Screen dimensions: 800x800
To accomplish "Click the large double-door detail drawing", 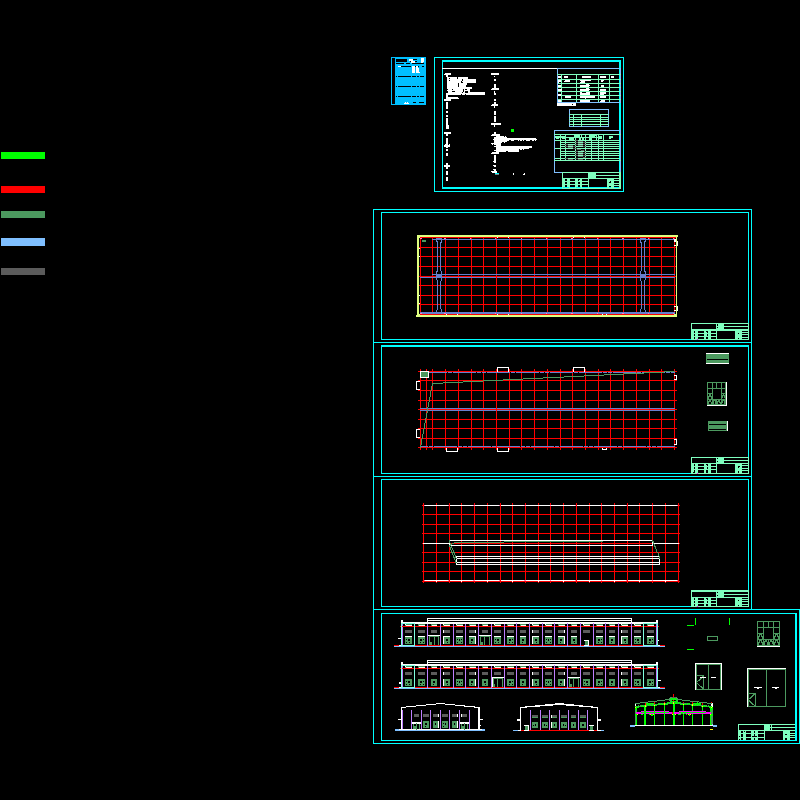I will pyautogui.click(x=766, y=687).
